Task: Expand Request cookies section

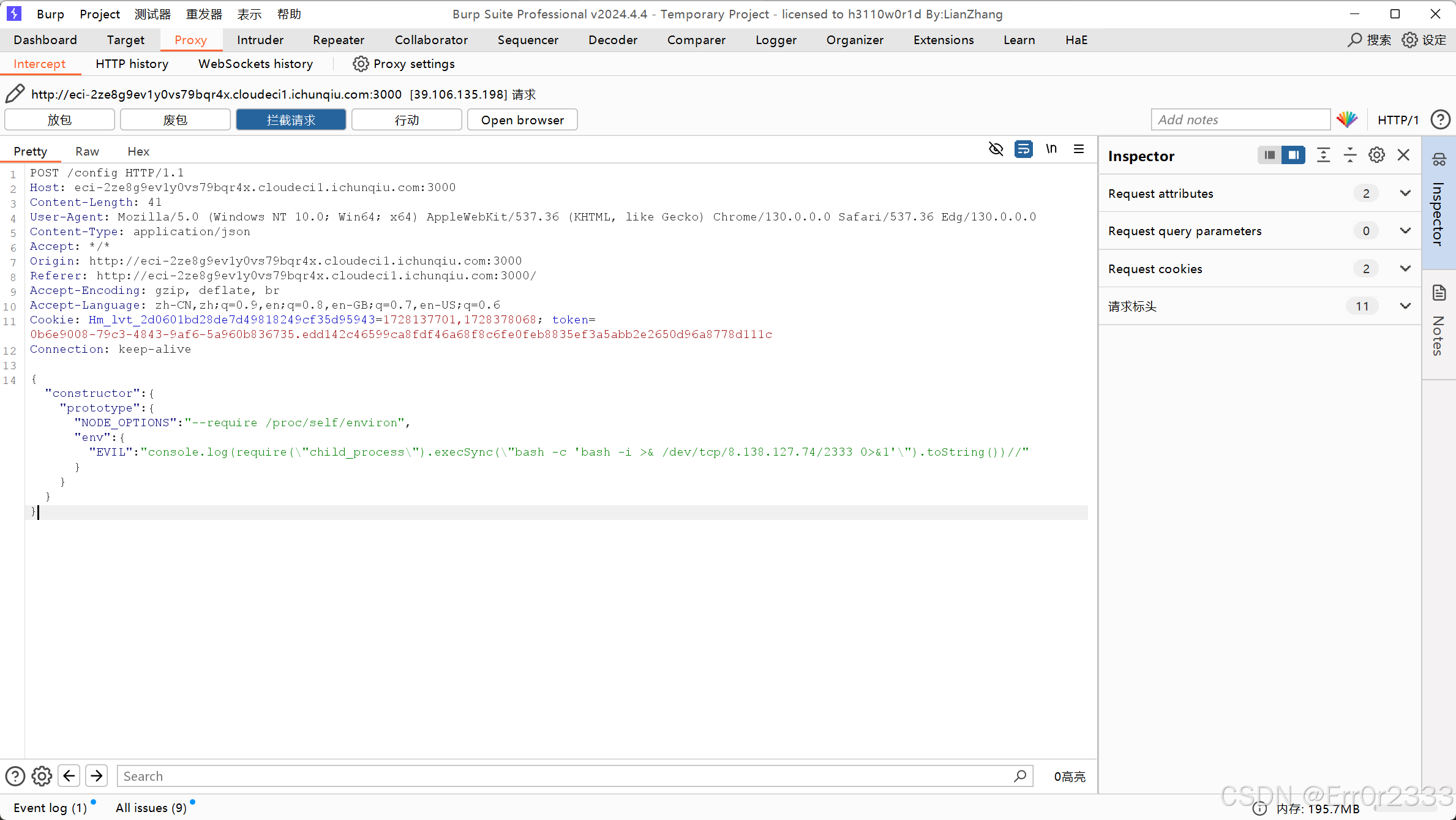Action: click(1405, 269)
